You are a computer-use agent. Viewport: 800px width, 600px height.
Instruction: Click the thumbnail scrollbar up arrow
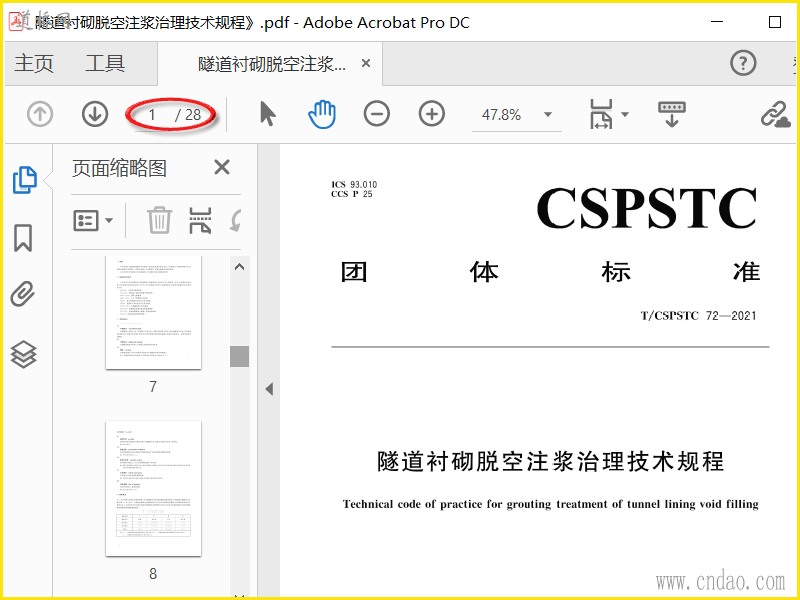[x=239, y=267]
